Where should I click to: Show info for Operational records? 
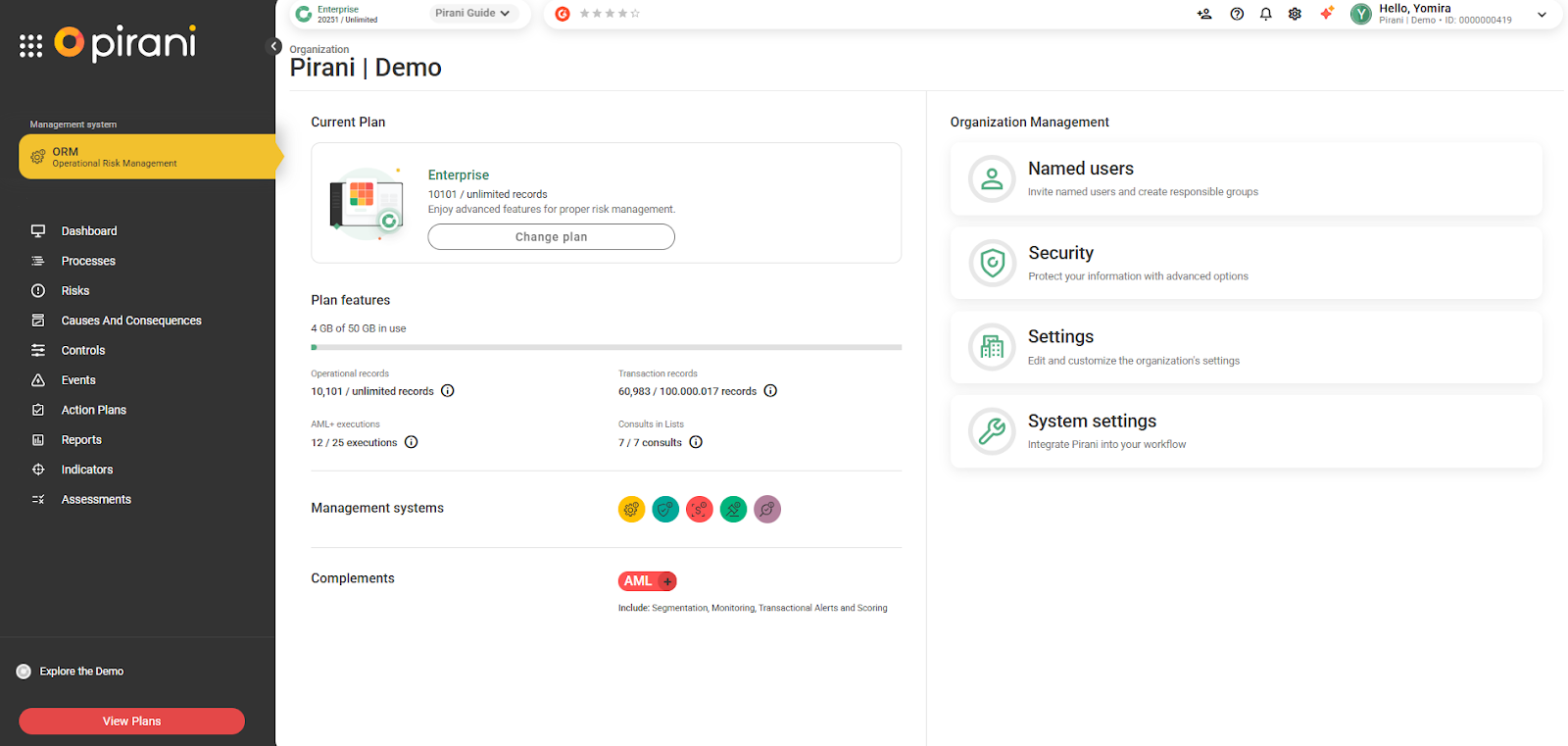pos(448,391)
